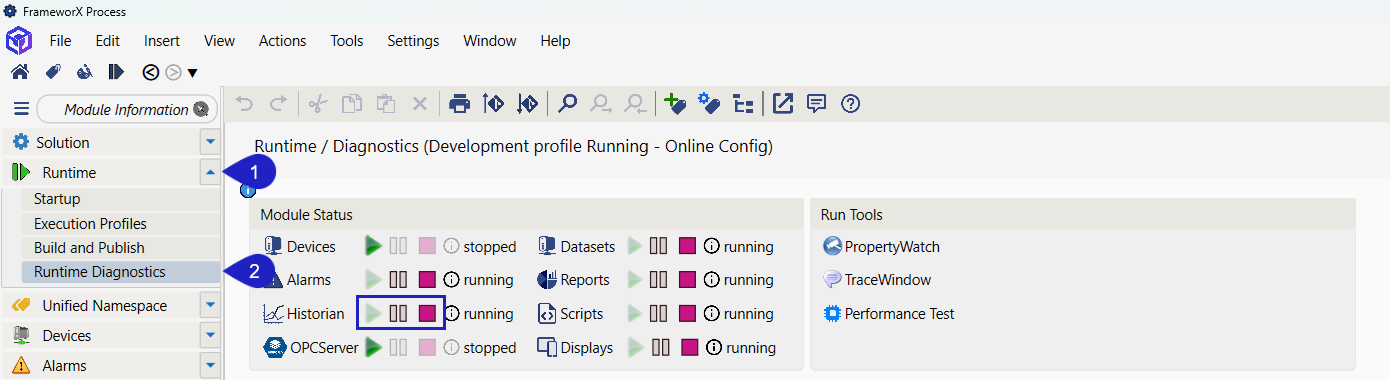1390x380 pixels.
Task: Print using the printer icon
Action: tap(459, 103)
